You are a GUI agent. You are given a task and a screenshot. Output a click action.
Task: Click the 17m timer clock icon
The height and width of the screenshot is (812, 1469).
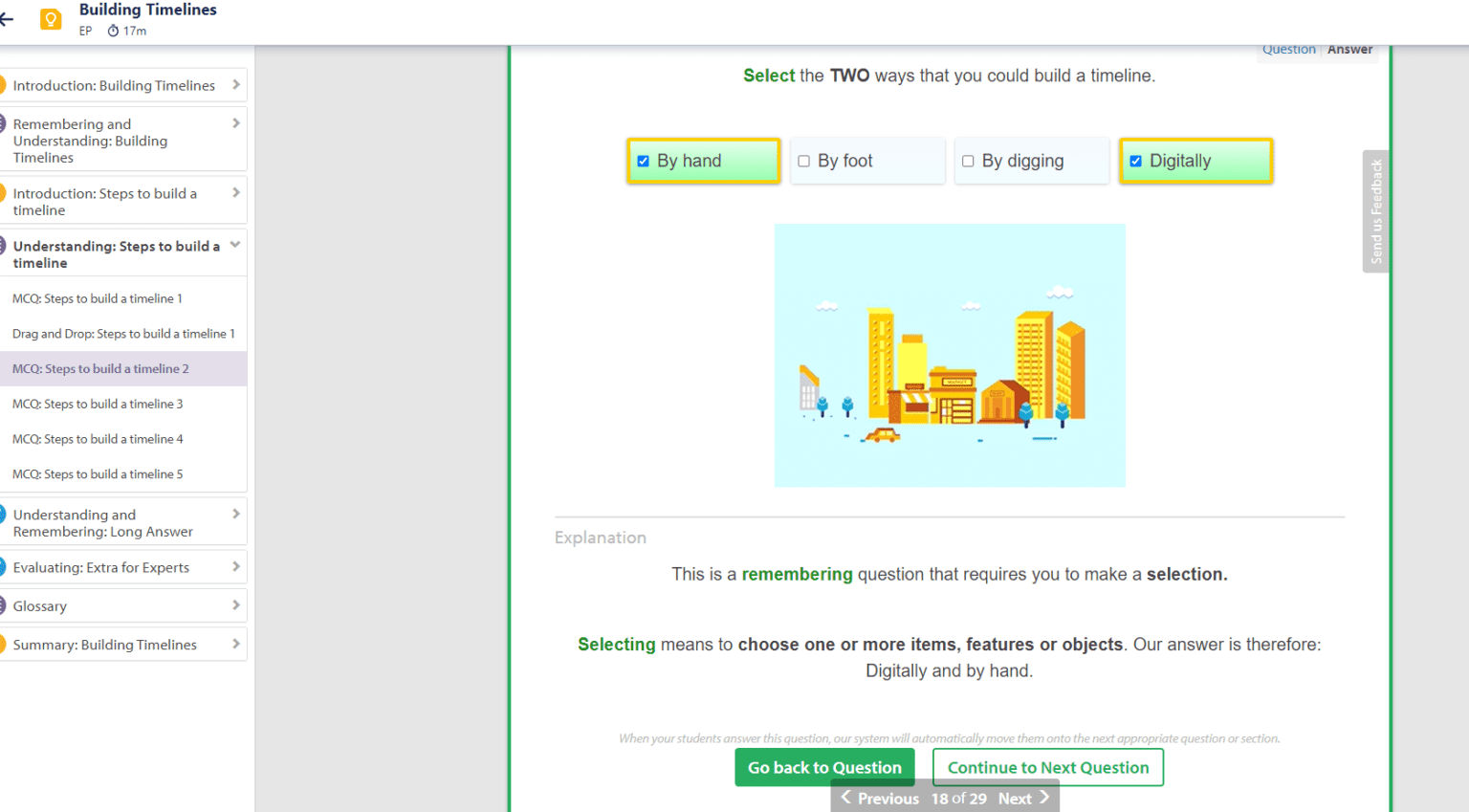pyautogui.click(x=113, y=32)
